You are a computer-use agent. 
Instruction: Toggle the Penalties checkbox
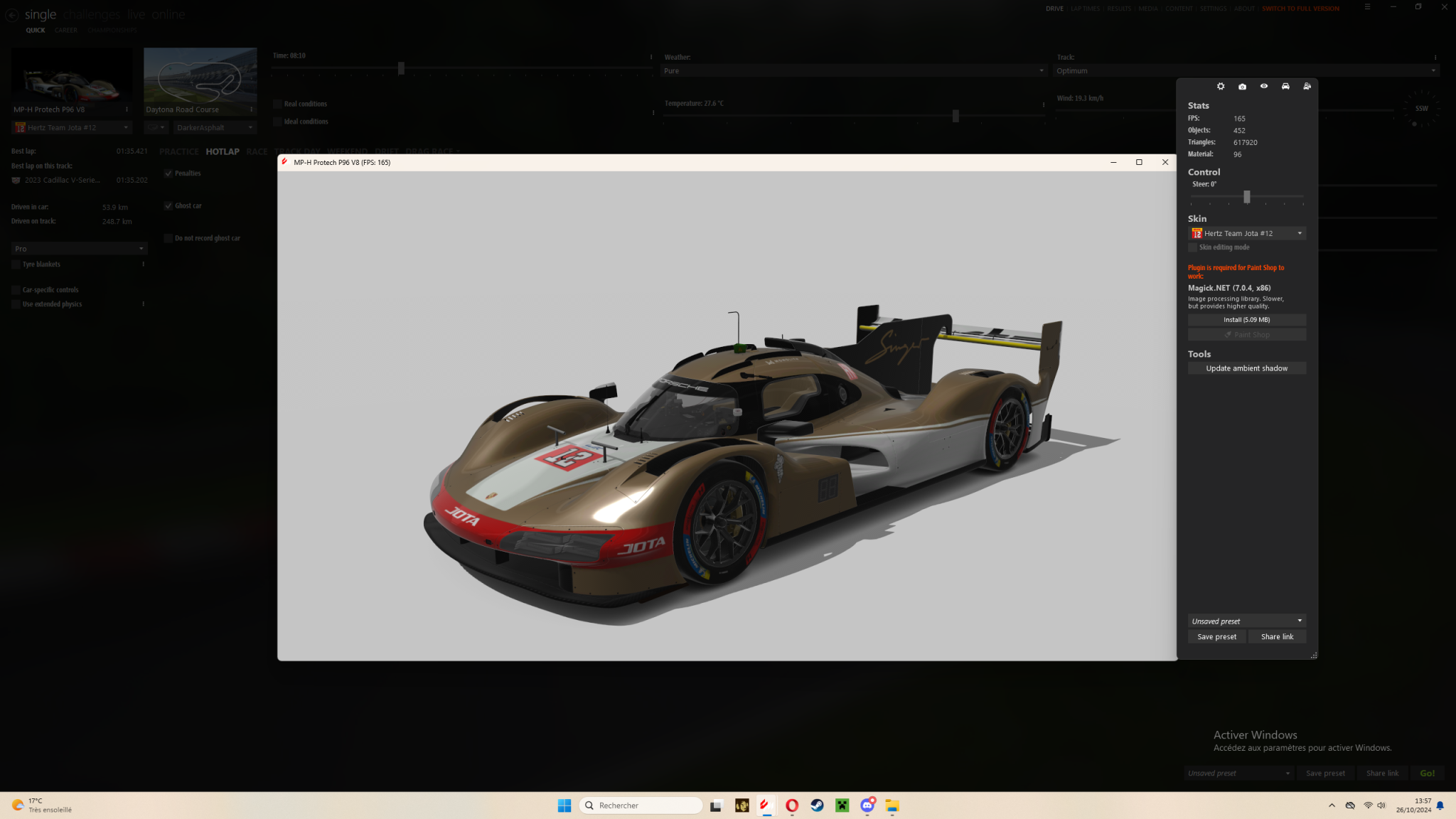pyautogui.click(x=168, y=173)
